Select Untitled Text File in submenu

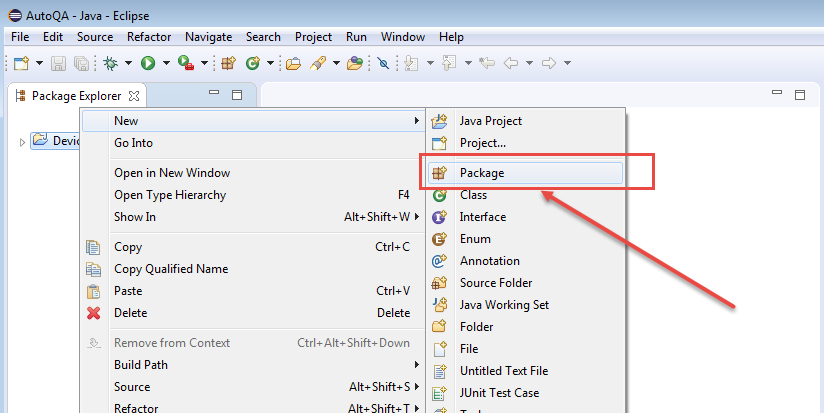pos(526,371)
